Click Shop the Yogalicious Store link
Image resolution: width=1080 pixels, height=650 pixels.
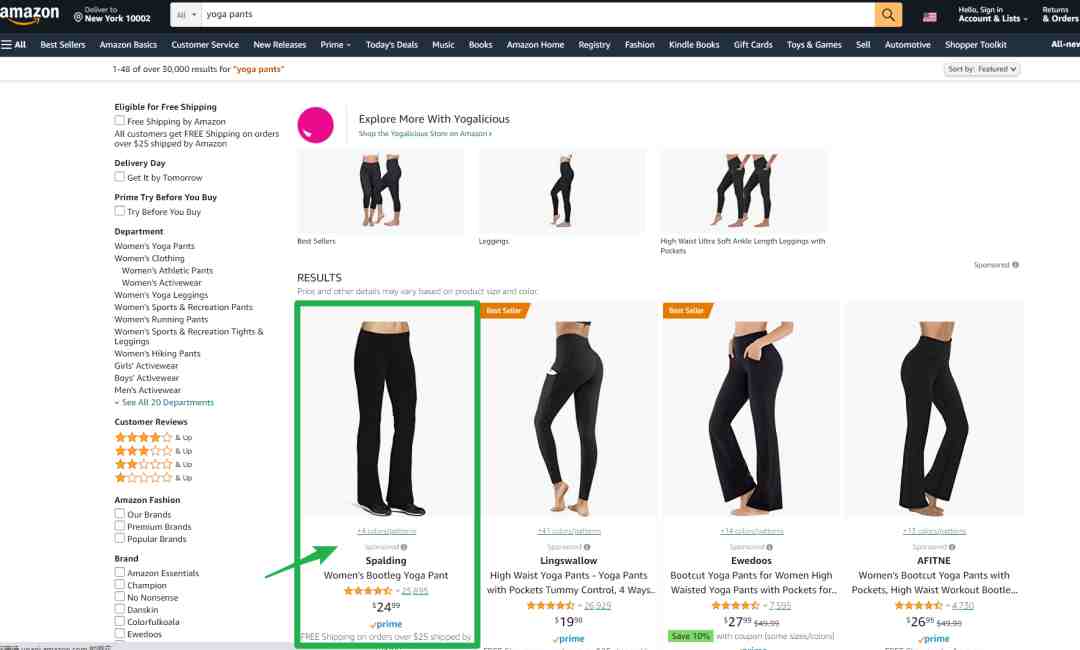[x=425, y=134]
